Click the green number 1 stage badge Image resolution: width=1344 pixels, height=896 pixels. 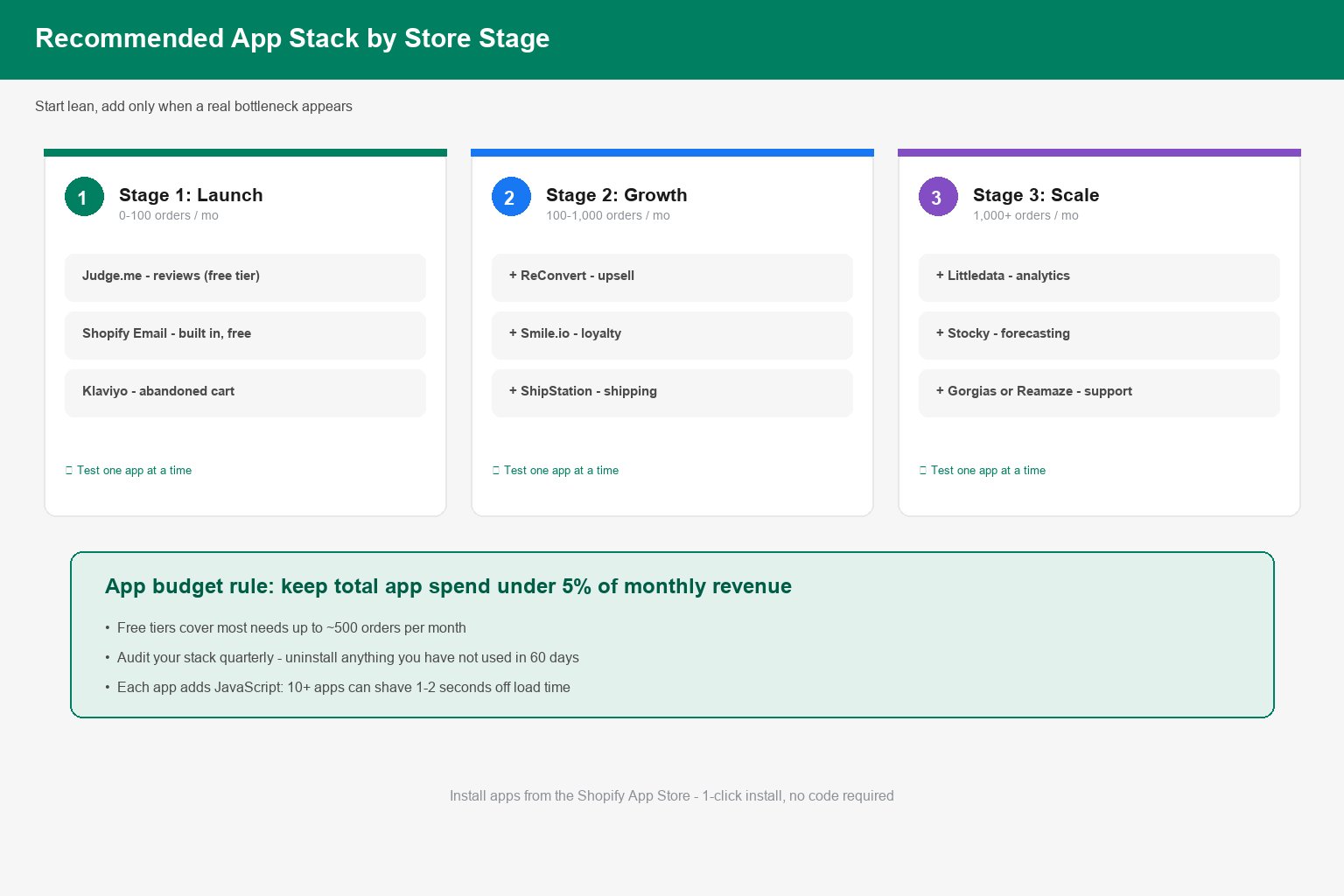coord(84,197)
